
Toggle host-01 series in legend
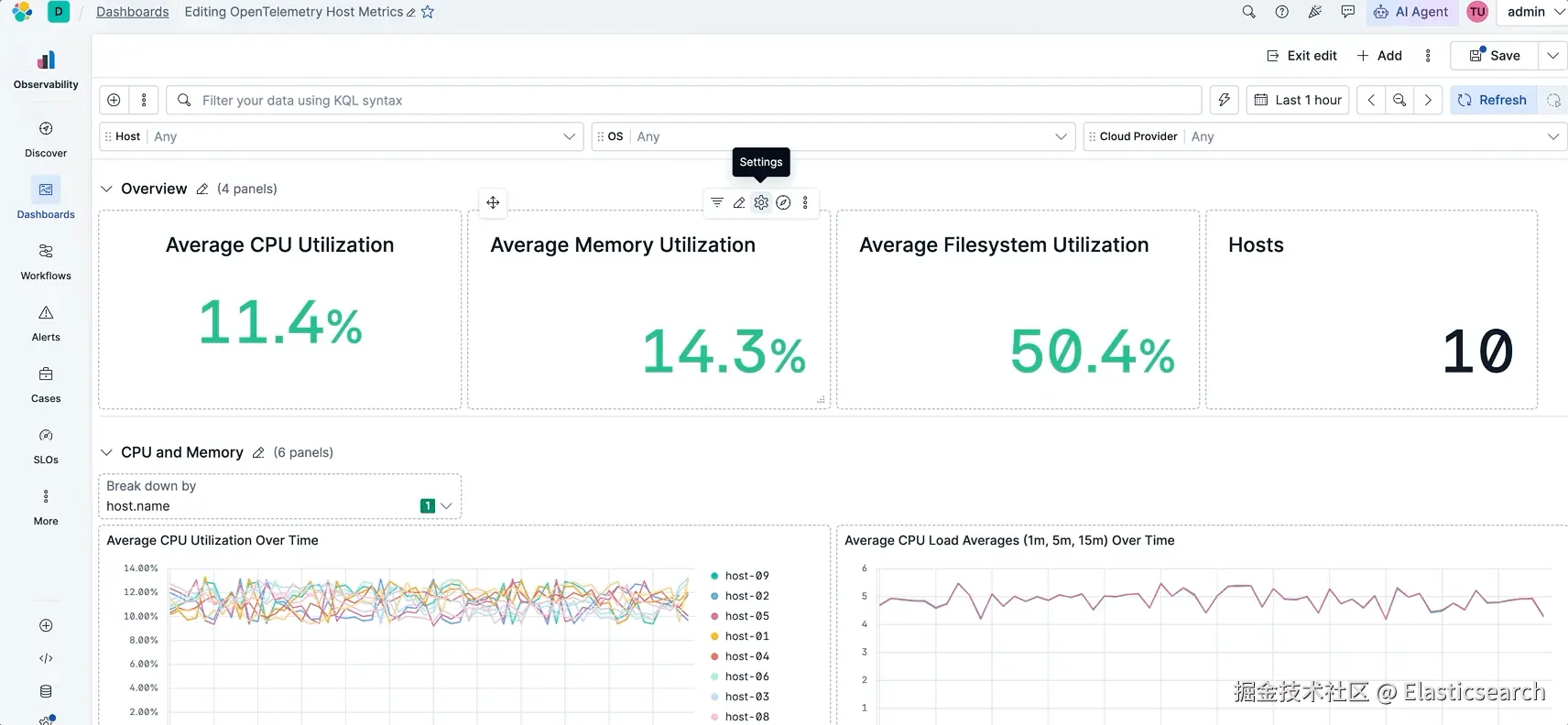(x=740, y=636)
